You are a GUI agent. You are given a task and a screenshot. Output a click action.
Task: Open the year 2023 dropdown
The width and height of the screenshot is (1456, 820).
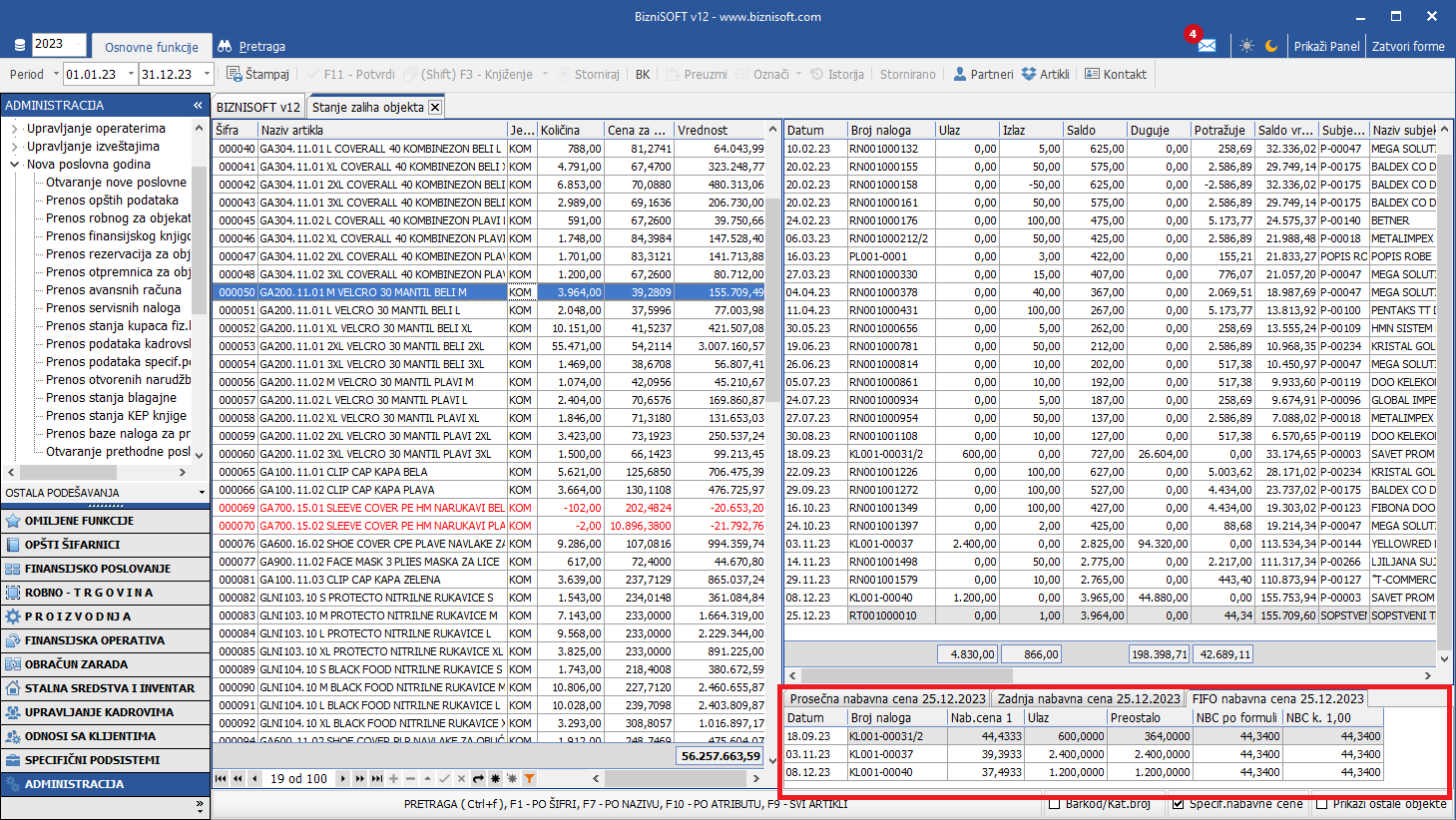point(80,44)
